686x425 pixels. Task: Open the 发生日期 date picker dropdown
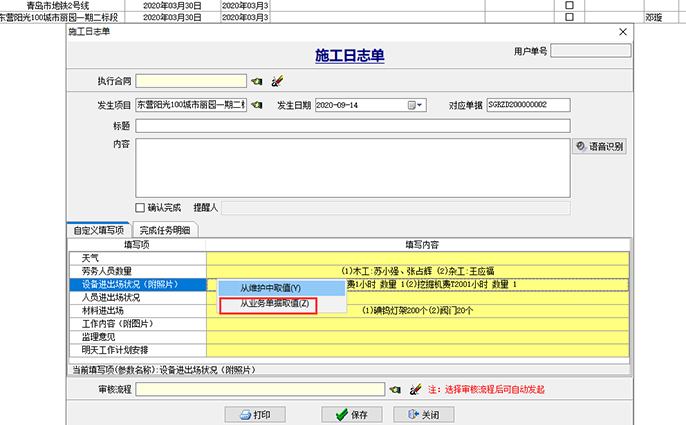[419, 105]
